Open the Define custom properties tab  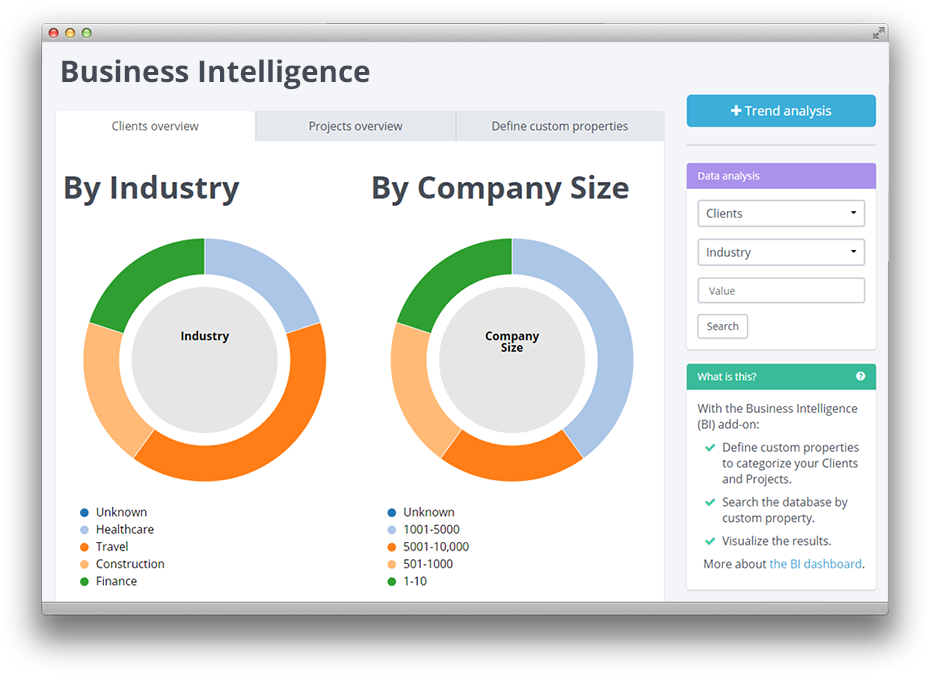[x=559, y=126]
